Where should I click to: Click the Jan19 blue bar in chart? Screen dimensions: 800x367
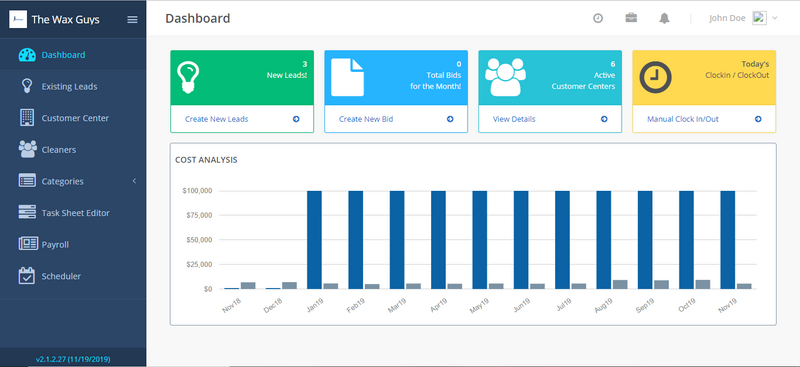(x=314, y=240)
